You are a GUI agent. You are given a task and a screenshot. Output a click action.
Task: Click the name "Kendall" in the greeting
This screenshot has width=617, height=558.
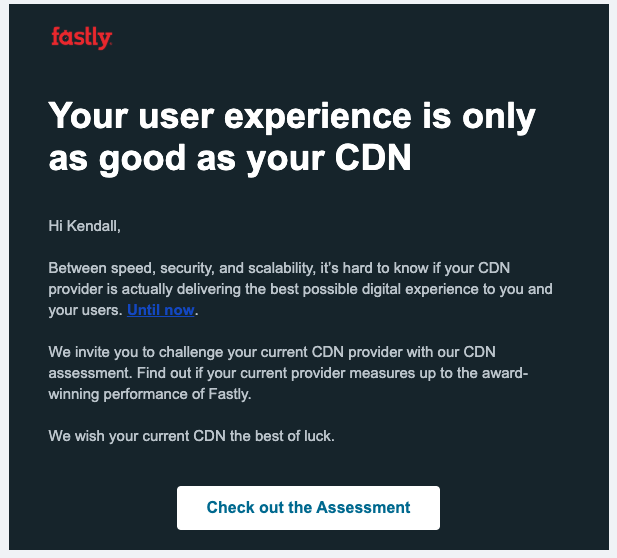pyautogui.click(x=94, y=226)
